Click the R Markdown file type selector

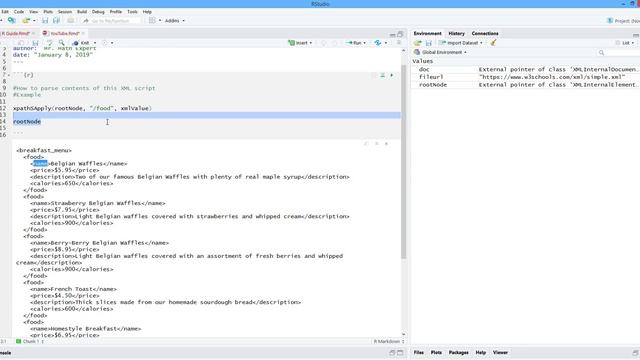point(389,341)
